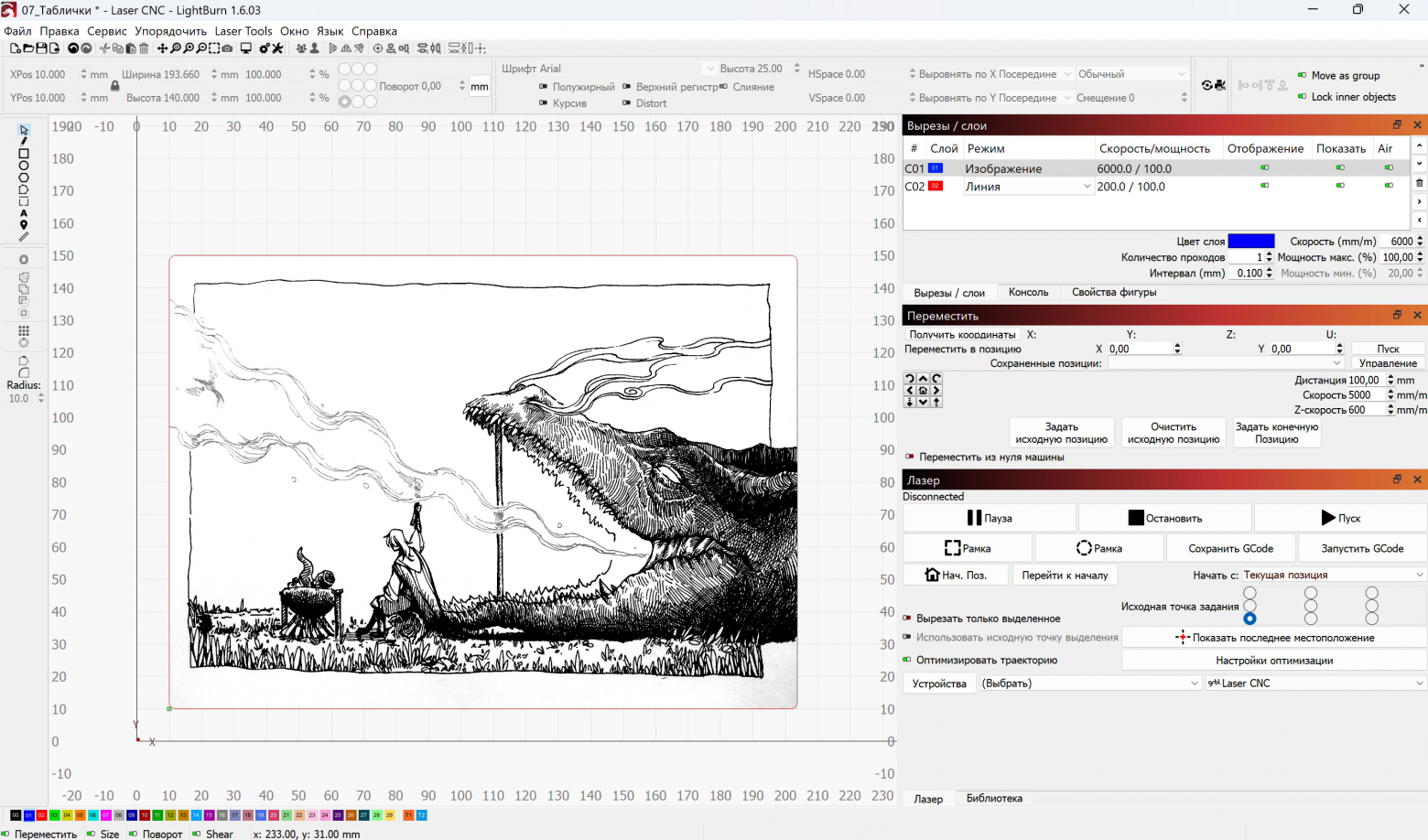Viewport: 1428px width, 840px height.
Task: Open the grid array tool
Action: 24,331
